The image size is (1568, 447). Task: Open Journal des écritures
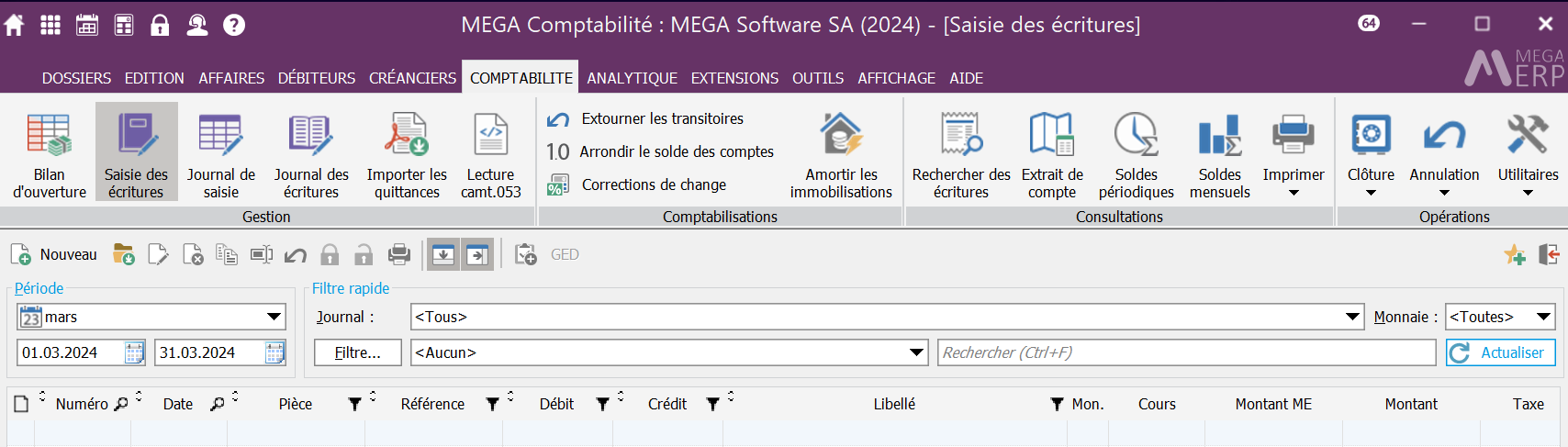(311, 153)
